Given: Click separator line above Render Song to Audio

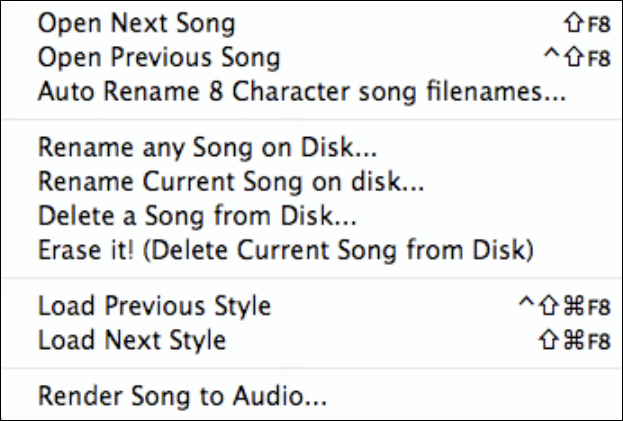Looking at the screenshot, I should [x=310, y=369].
